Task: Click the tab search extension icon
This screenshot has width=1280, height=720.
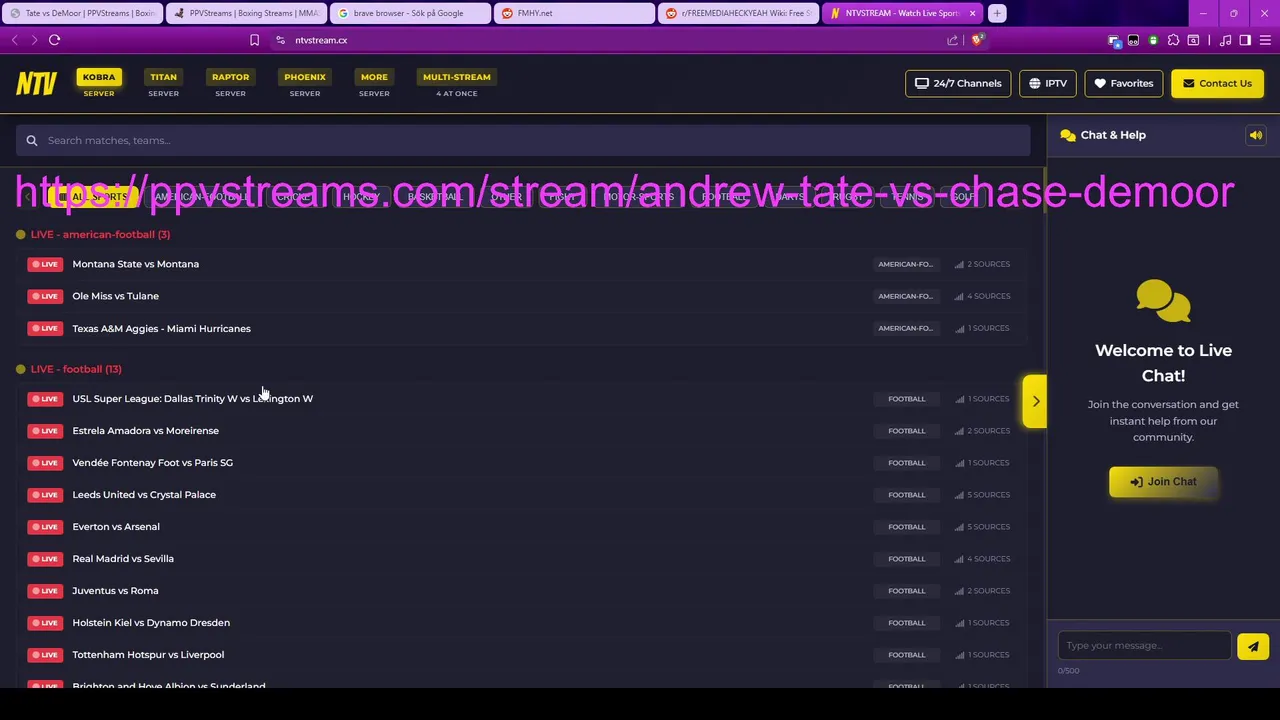Action: [x=1193, y=40]
